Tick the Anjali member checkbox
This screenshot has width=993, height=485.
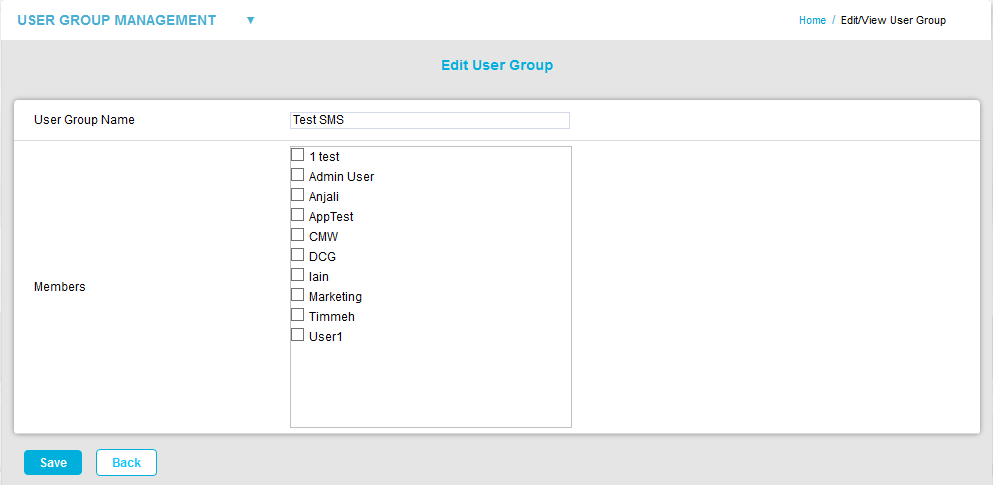click(x=297, y=195)
